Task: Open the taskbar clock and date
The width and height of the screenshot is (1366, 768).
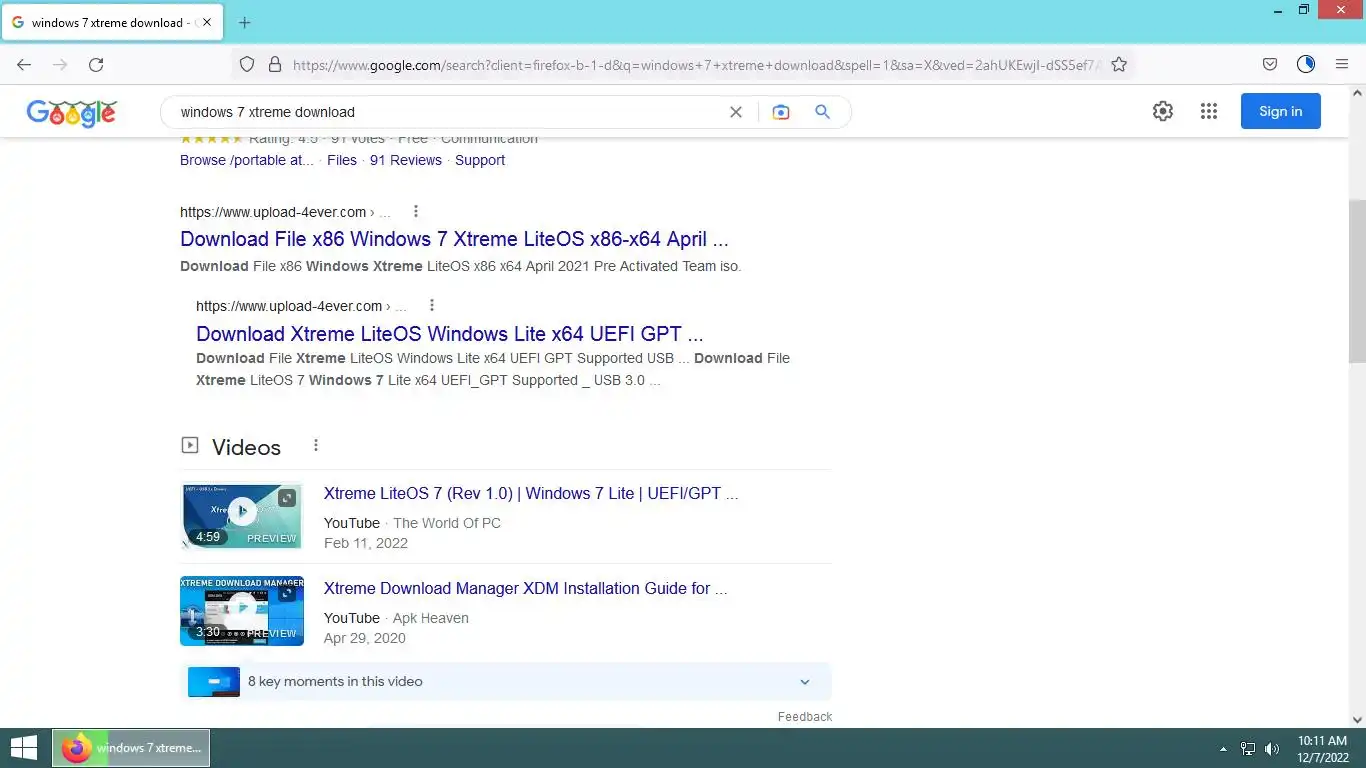Action: 1323,748
